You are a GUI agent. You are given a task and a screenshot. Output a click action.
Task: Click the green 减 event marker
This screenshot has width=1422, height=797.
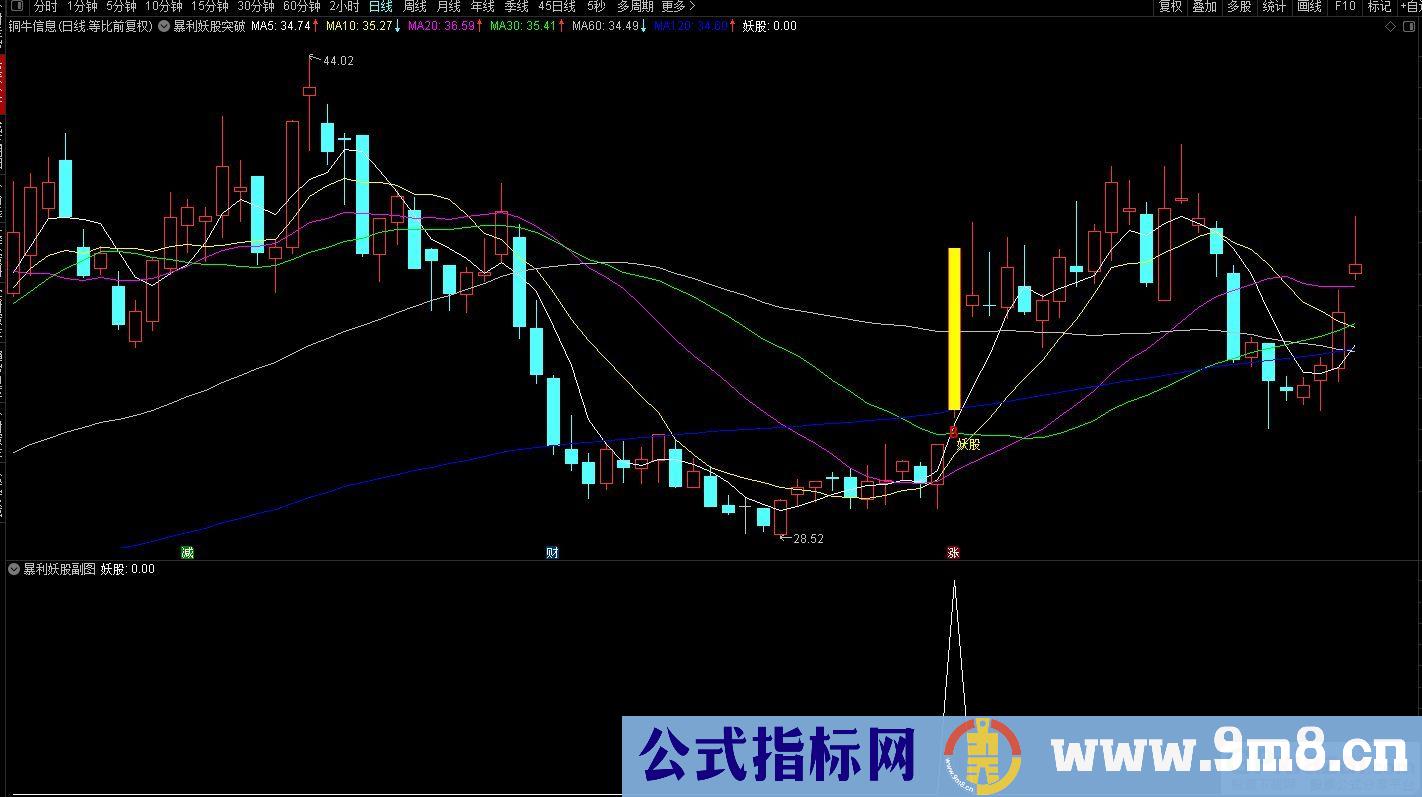[x=187, y=552]
